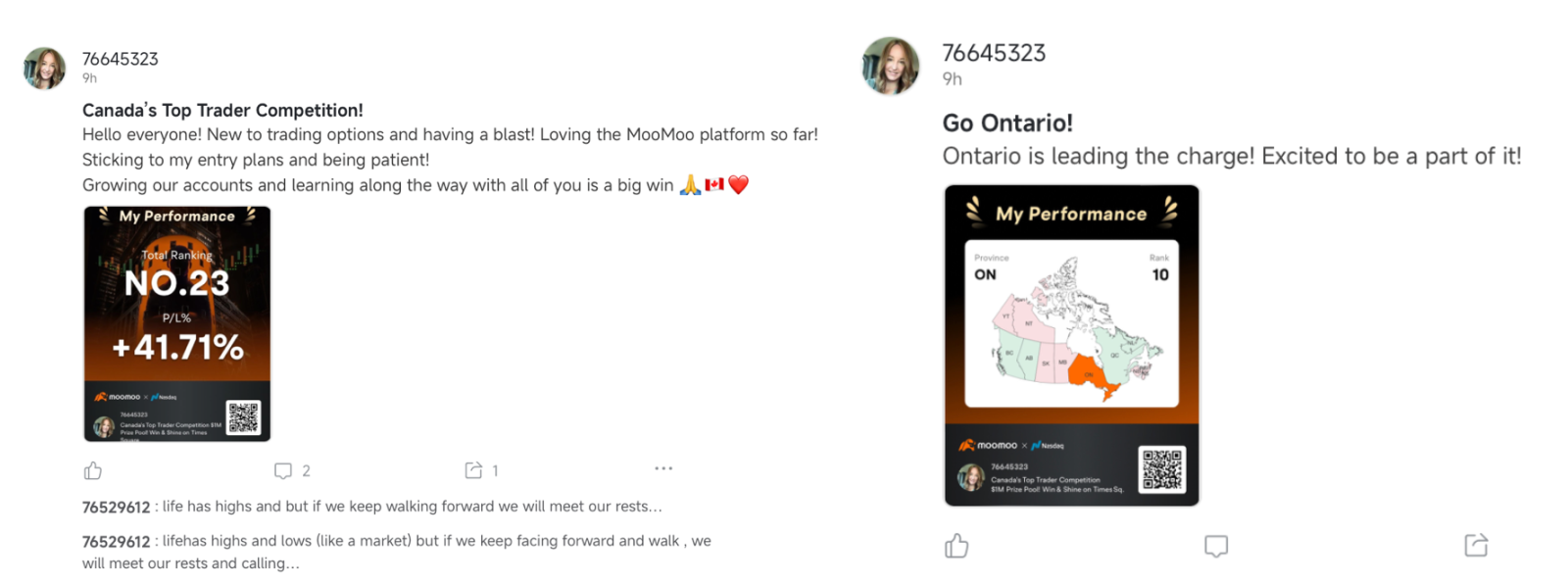
Task: Open the Canada's Top Trader Competition! post title
Action: point(222,111)
